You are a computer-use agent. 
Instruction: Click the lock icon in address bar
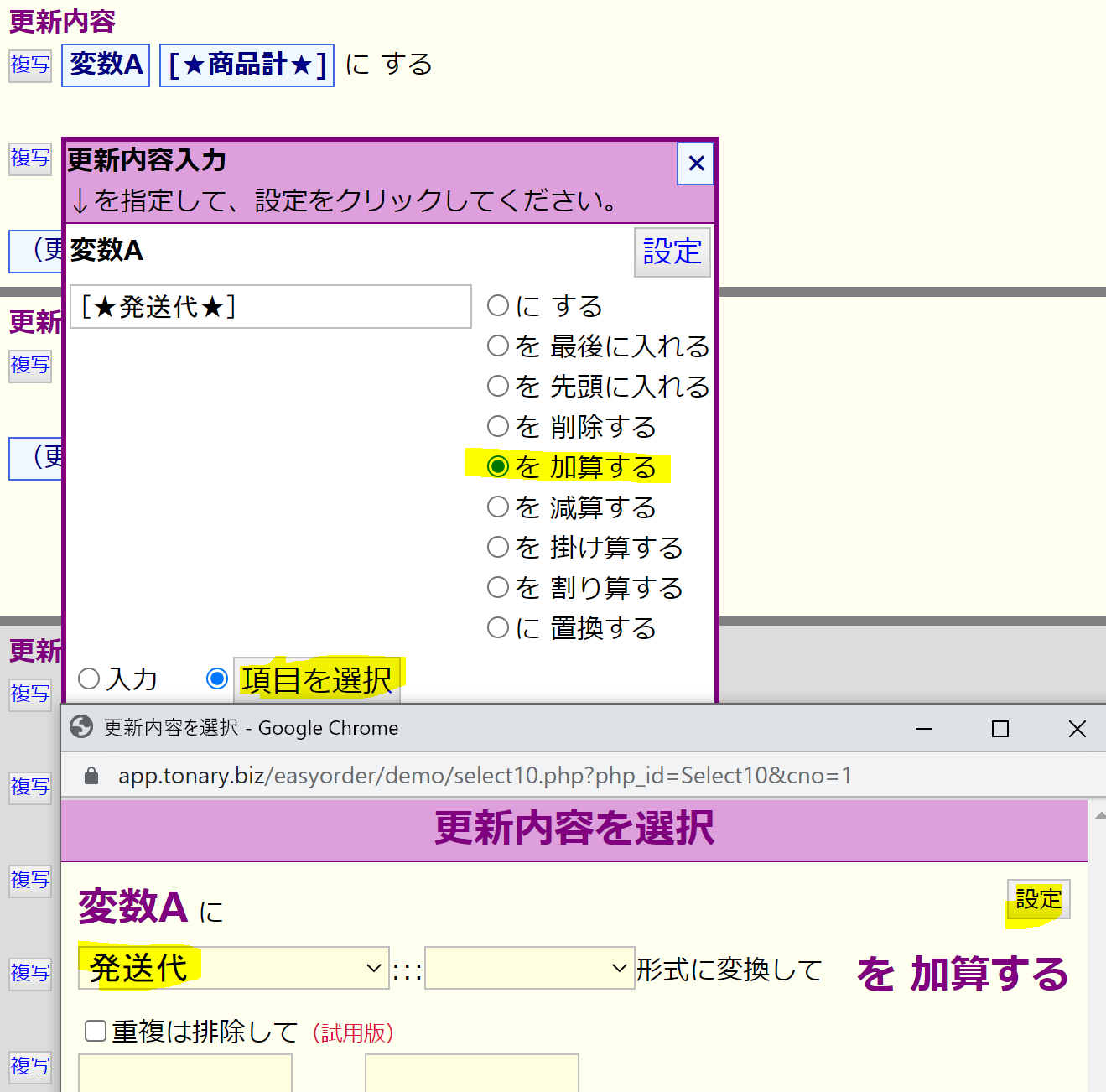(x=91, y=776)
